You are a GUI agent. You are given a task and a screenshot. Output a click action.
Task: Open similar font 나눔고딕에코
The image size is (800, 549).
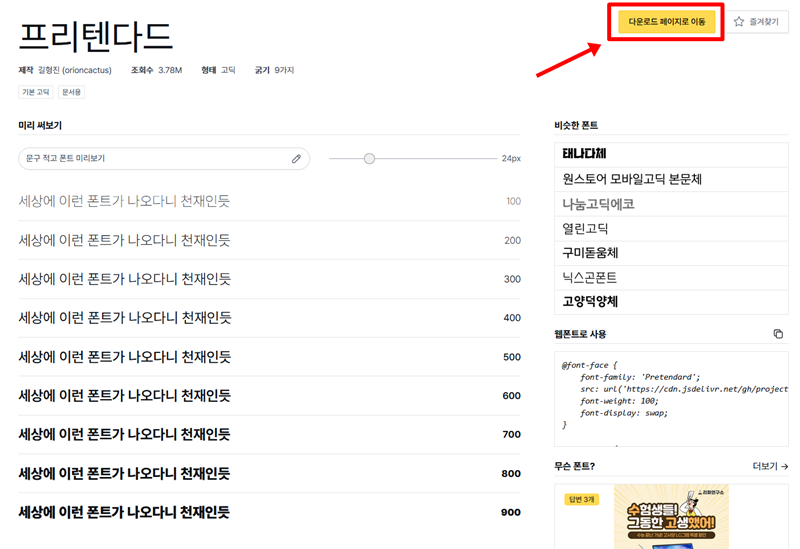(671, 204)
